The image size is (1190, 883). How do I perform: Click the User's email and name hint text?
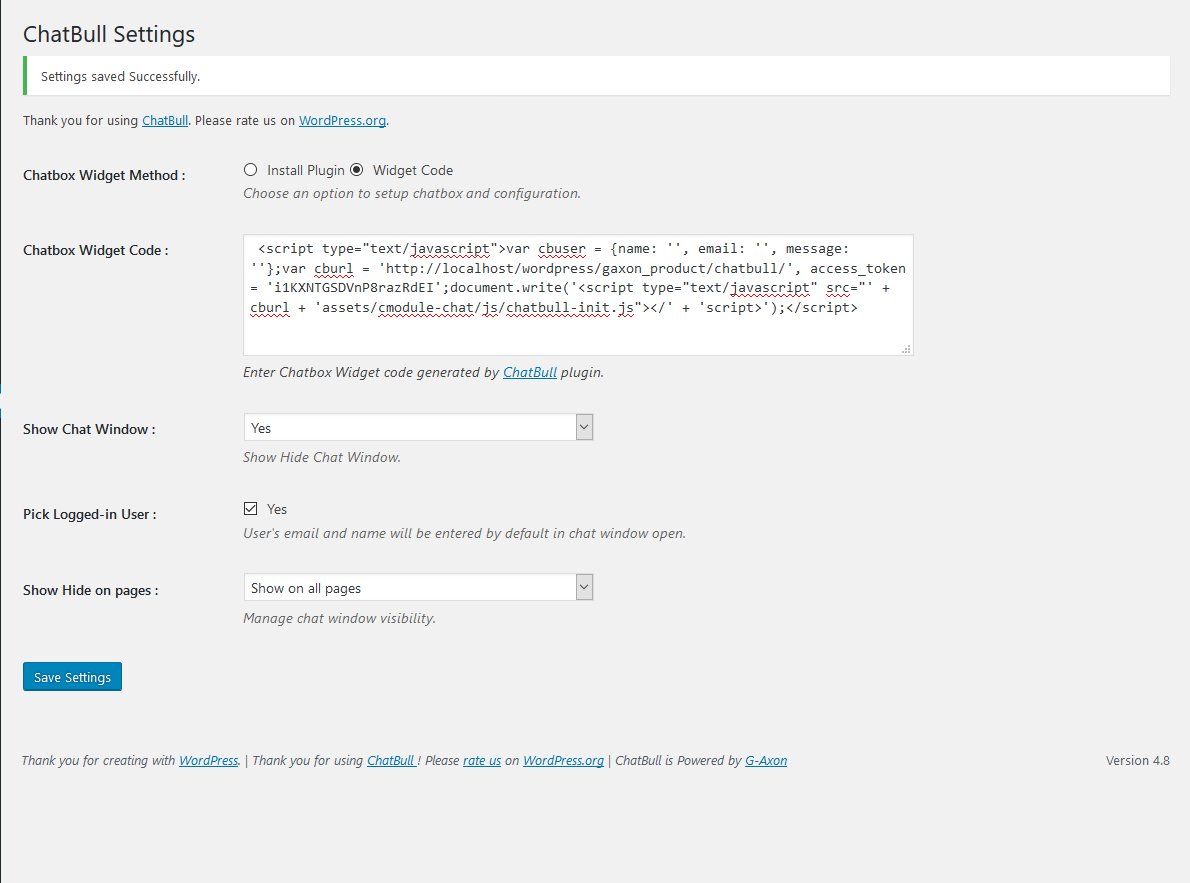[464, 534]
